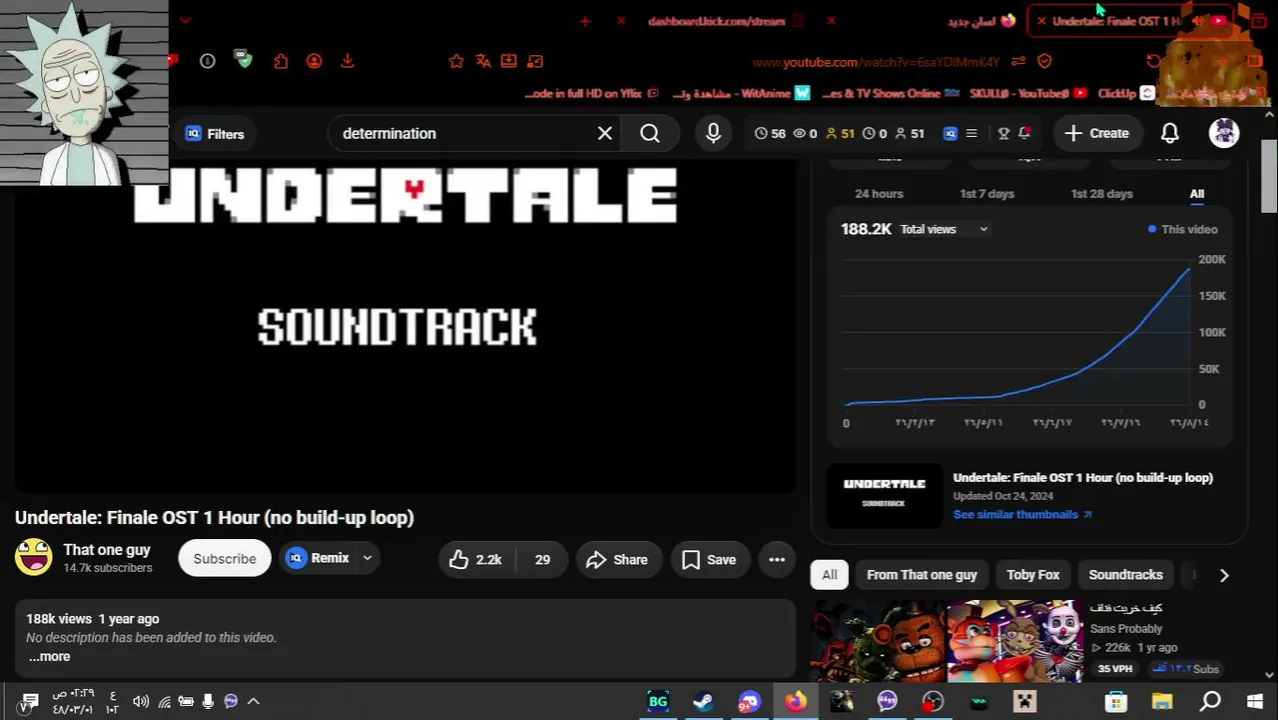Open a new browser tab with plus
This screenshot has width=1278, height=720.
point(585,21)
